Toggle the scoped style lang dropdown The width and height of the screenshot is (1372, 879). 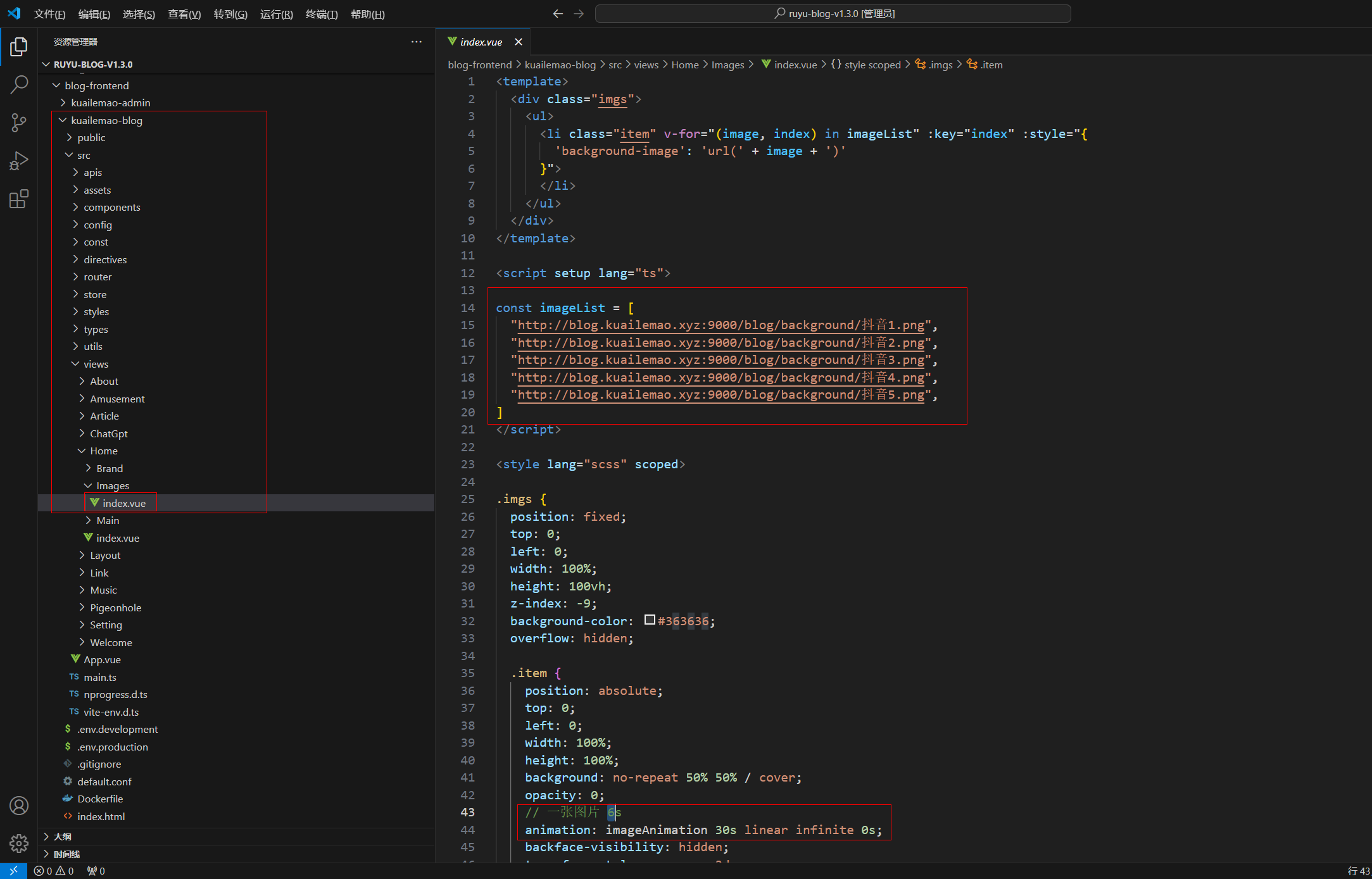(869, 65)
